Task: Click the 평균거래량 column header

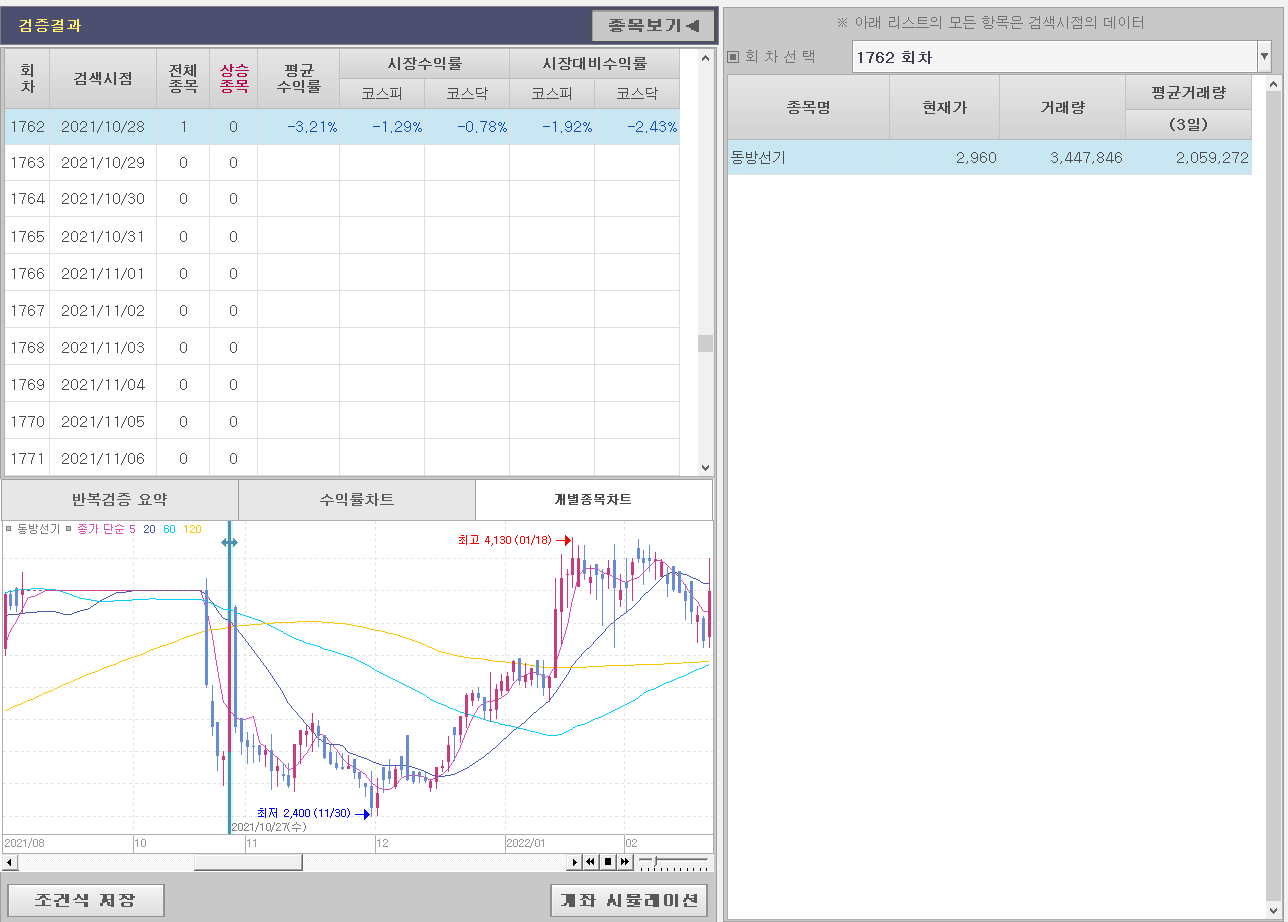Action: pyautogui.click(x=1189, y=93)
